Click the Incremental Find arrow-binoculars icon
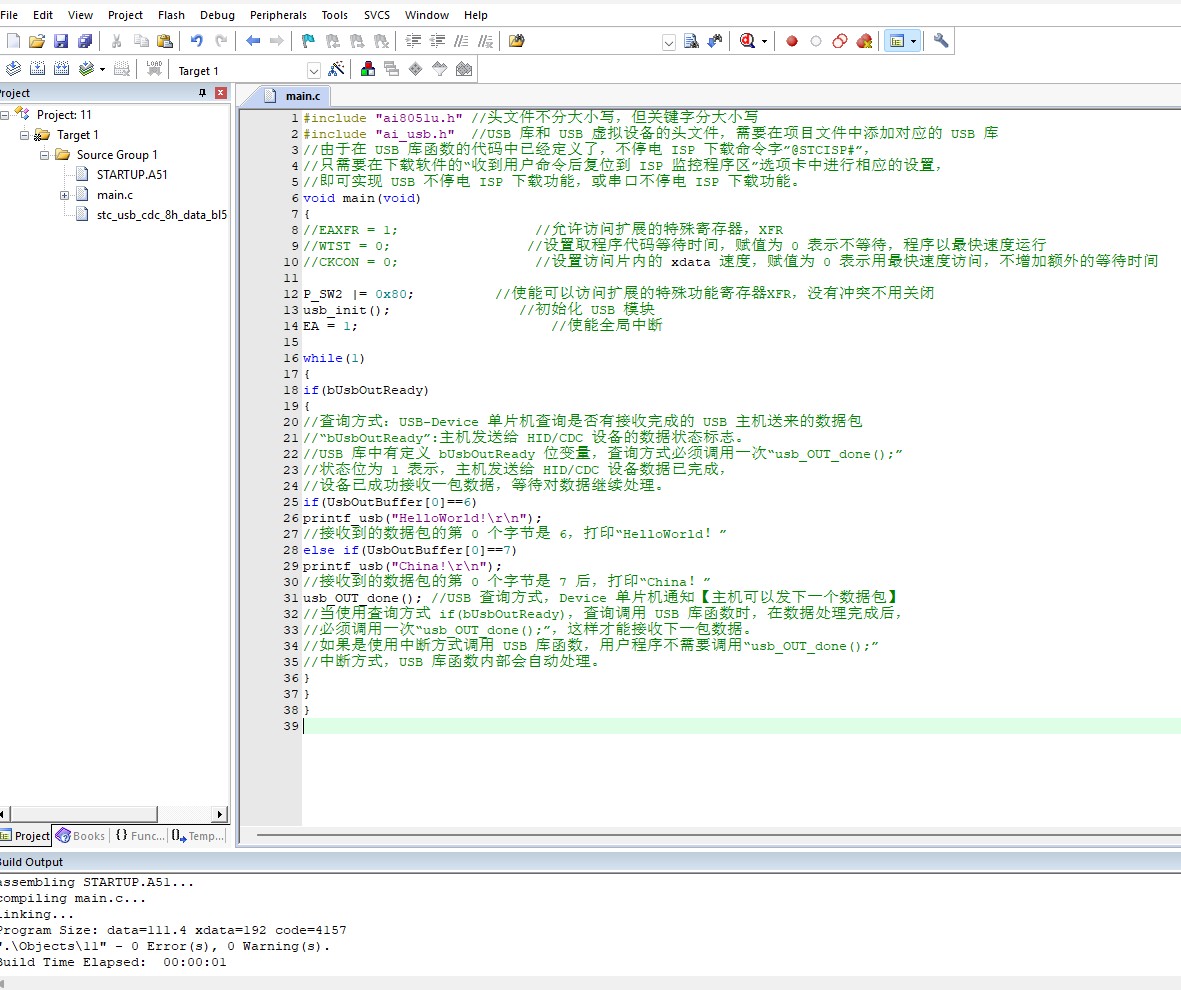Viewport: 1181px width, 990px height. pos(715,41)
